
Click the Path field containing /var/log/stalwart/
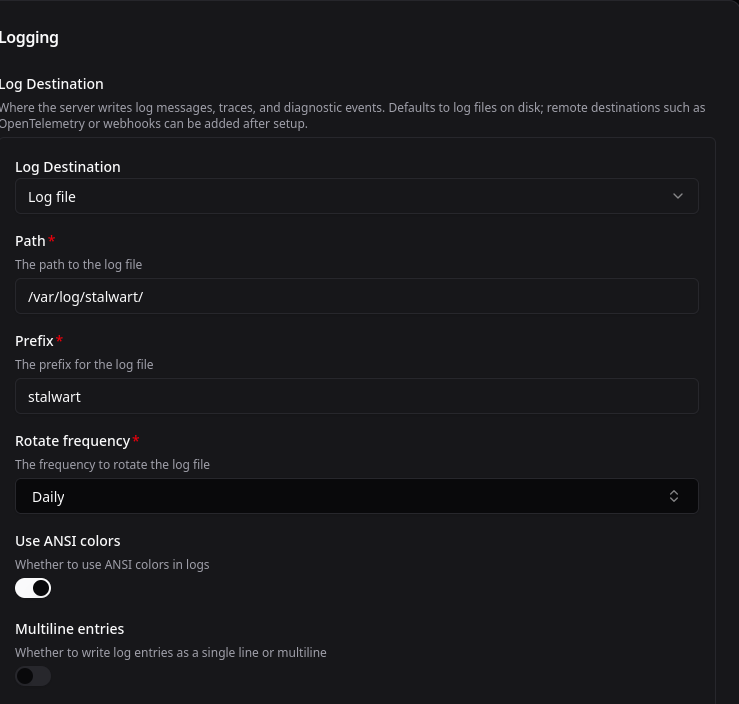click(356, 296)
